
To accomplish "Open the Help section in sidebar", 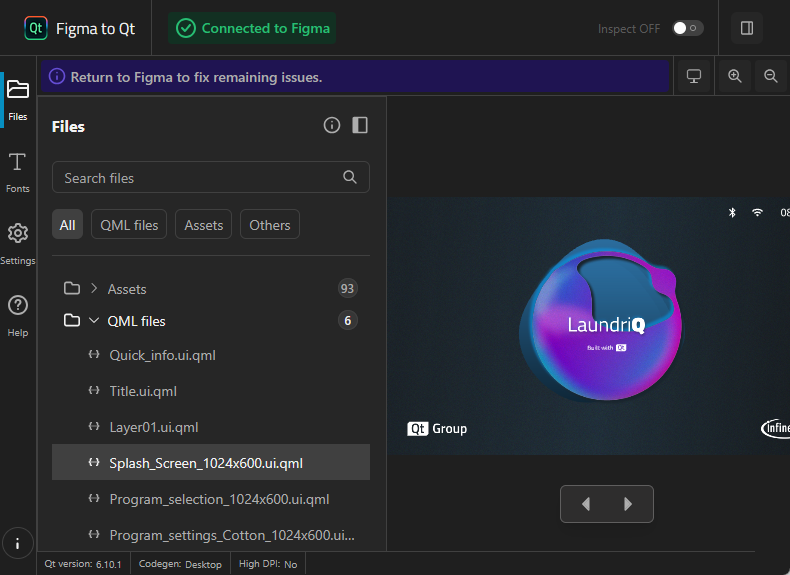I will [x=18, y=316].
